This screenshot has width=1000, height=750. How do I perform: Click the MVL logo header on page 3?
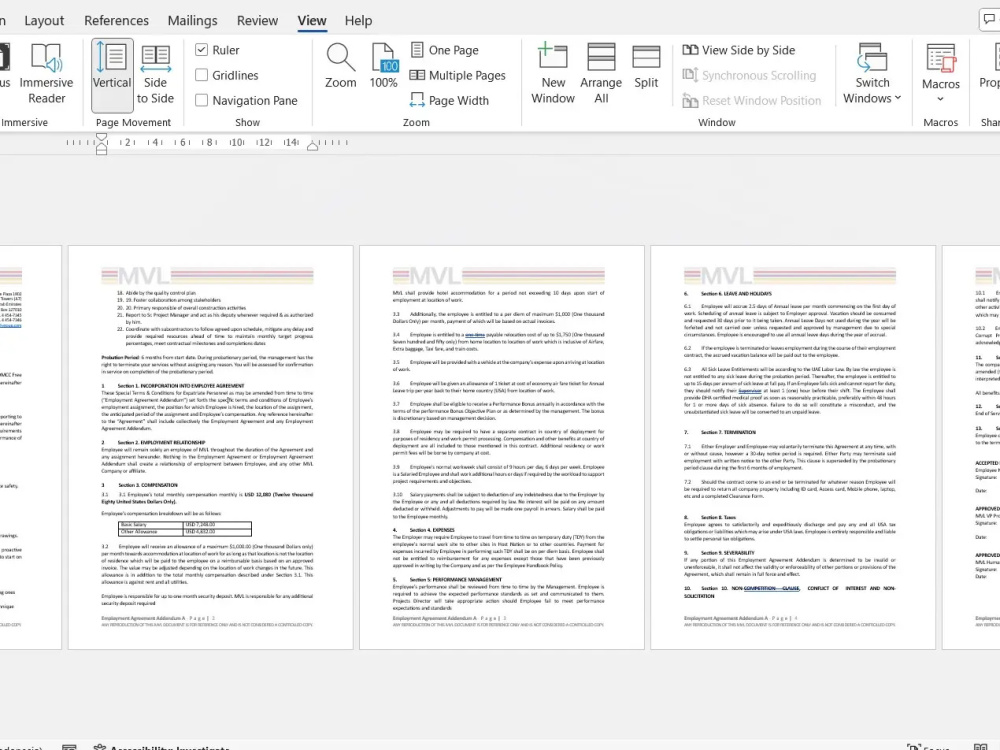pos(499,276)
